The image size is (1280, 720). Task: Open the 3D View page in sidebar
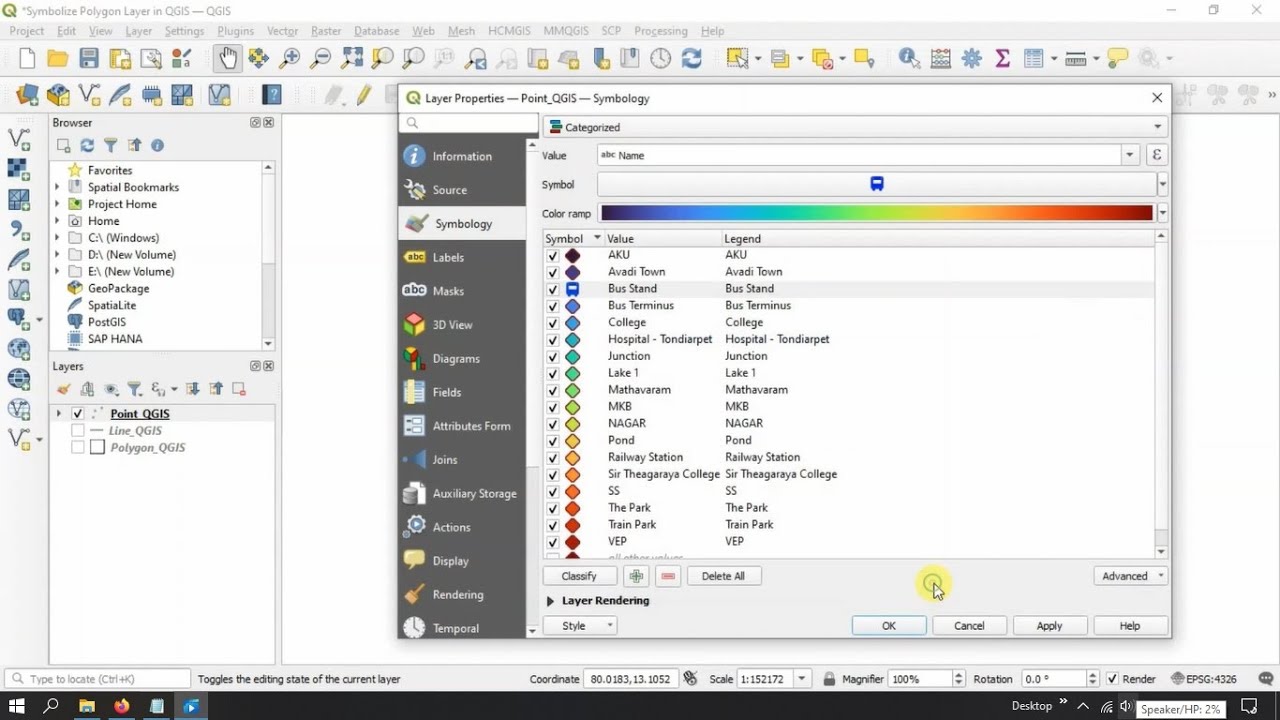point(462,325)
